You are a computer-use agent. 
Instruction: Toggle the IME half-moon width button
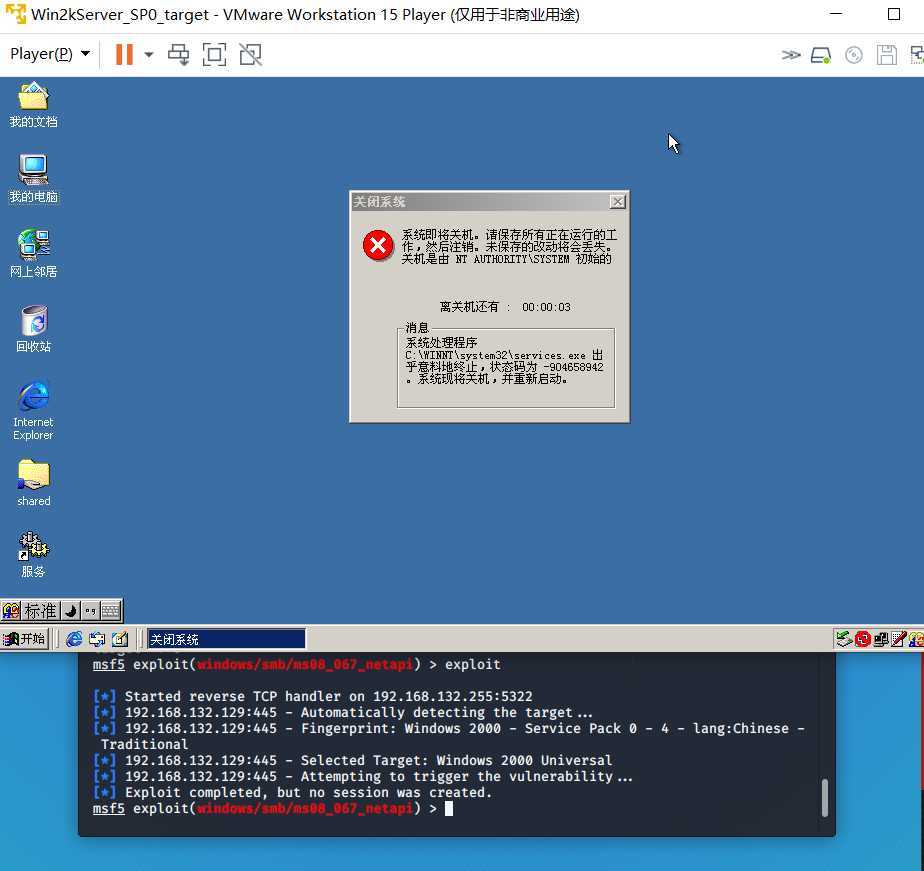(71, 611)
